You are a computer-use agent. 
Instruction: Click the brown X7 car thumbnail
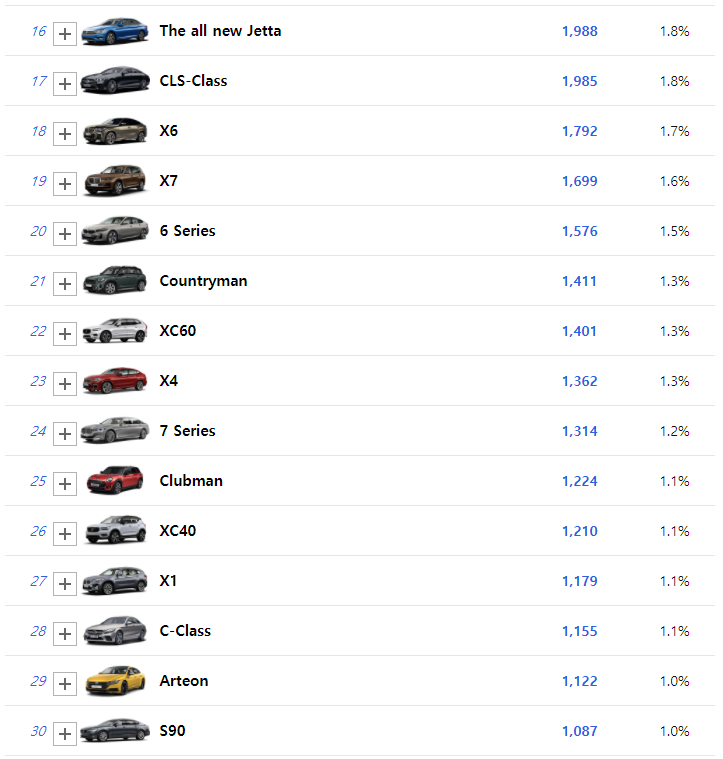[x=115, y=181]
